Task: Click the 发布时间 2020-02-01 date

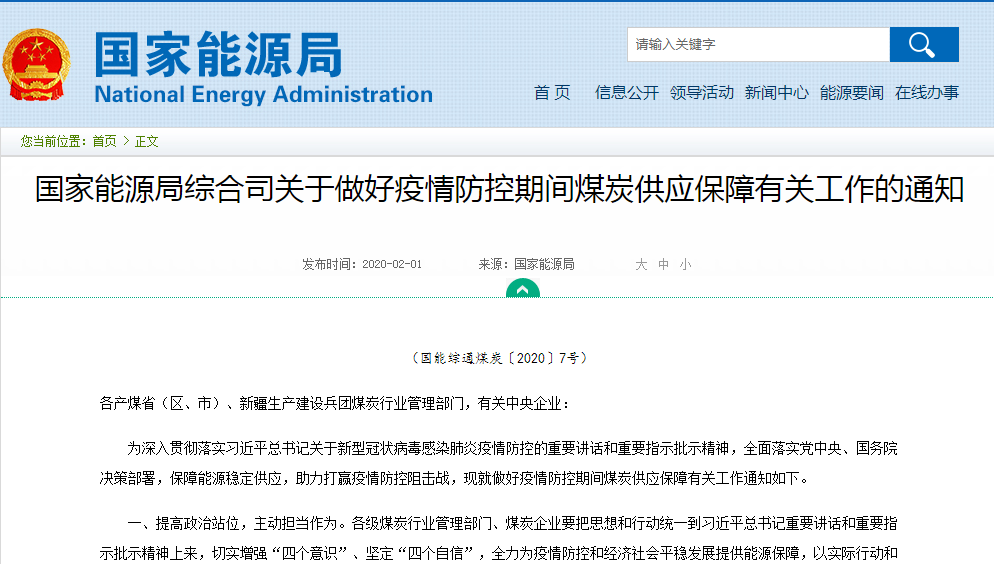Action: click(x=362, y=265)
